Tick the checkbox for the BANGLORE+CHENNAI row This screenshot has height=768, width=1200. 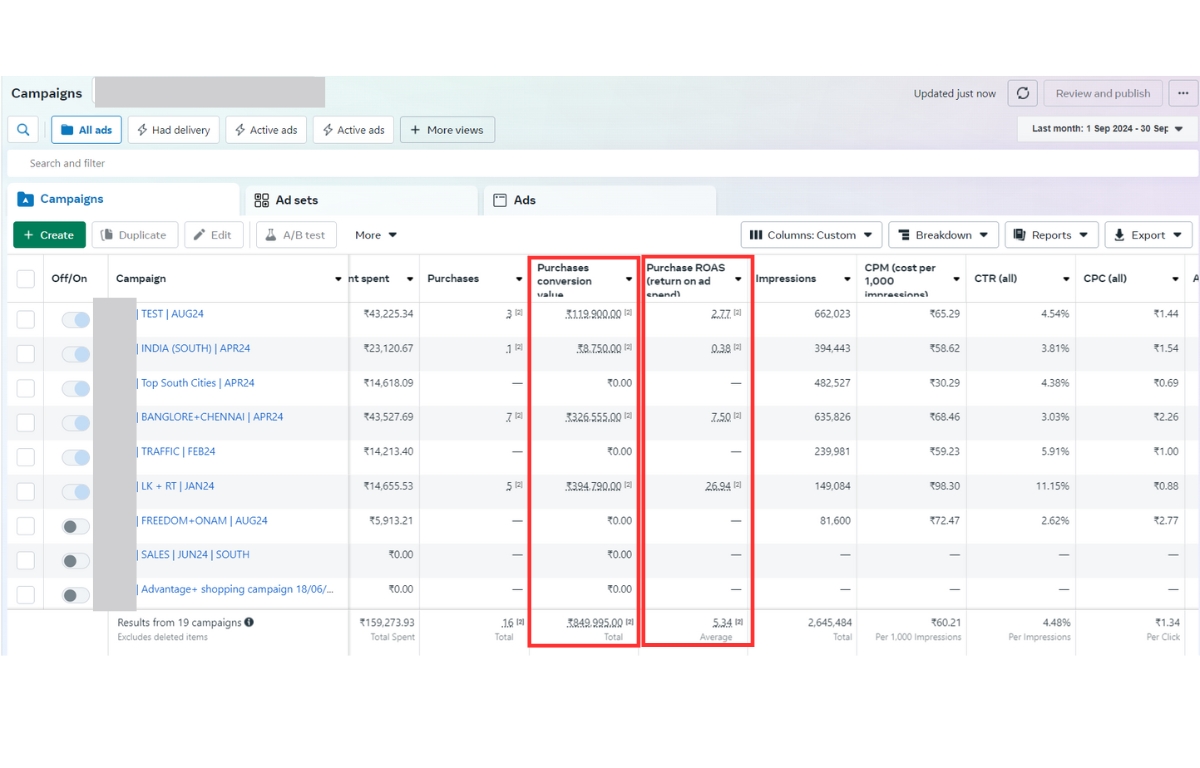26,423
